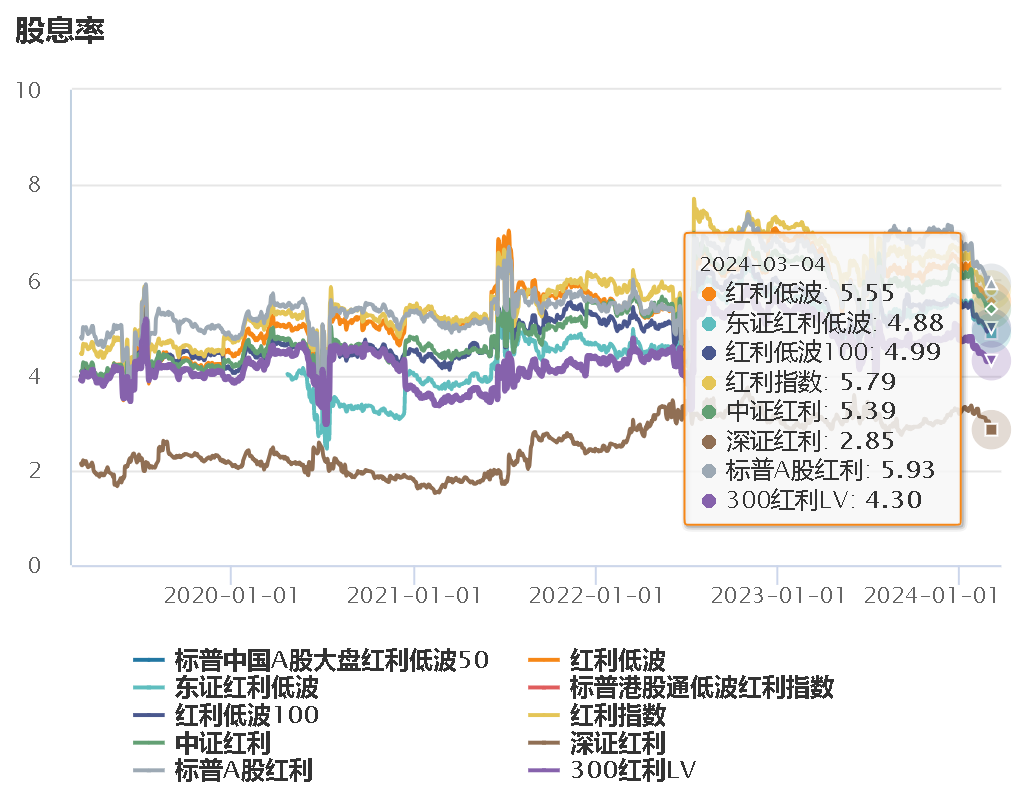Screen dimensions: 1016x800
Task: Click the orange dot beside 红利低波: 5.55
Action: [x=709, y=294]
